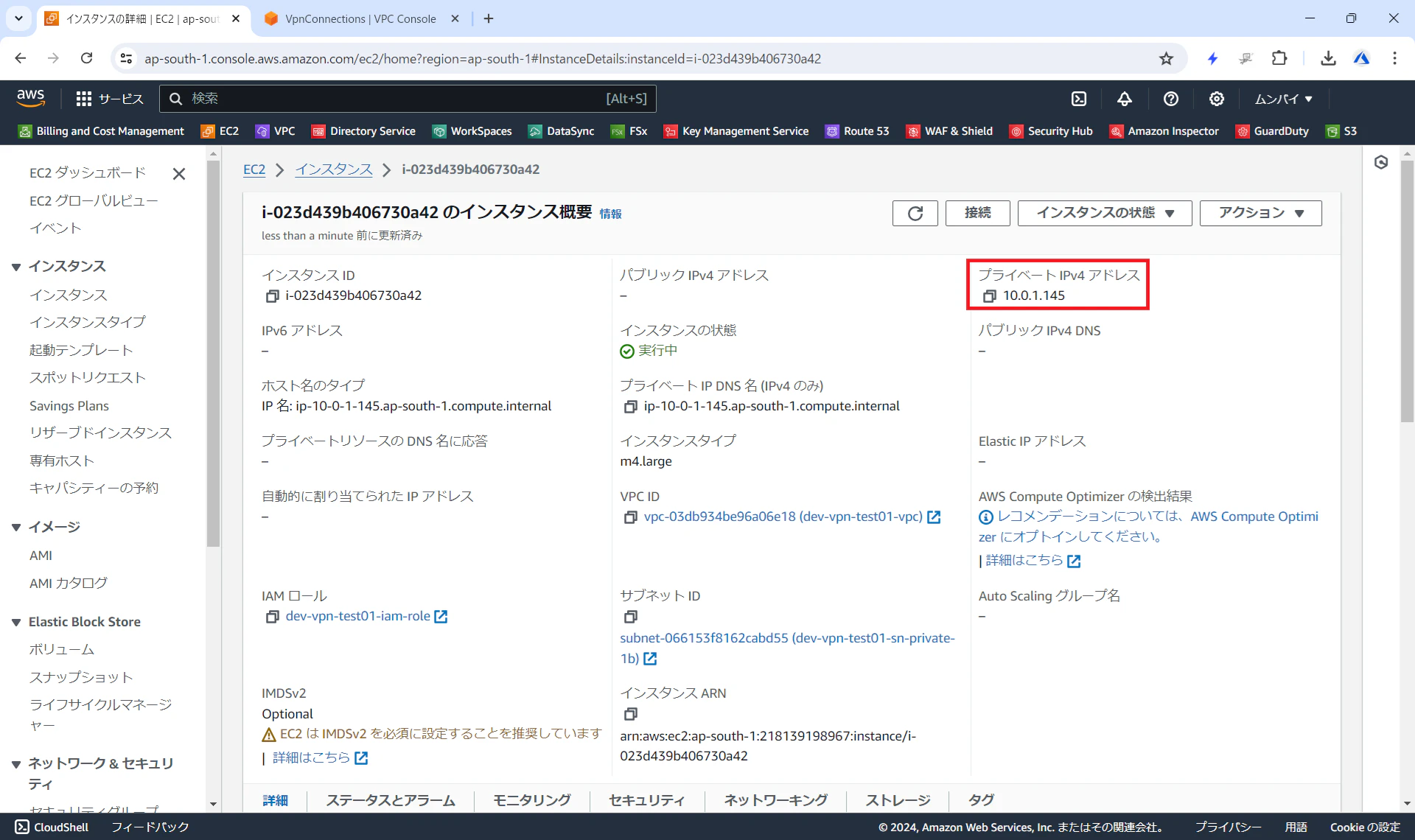
Task: Open GuardDuty shortcut
Action: click(x=1273, y=131)
